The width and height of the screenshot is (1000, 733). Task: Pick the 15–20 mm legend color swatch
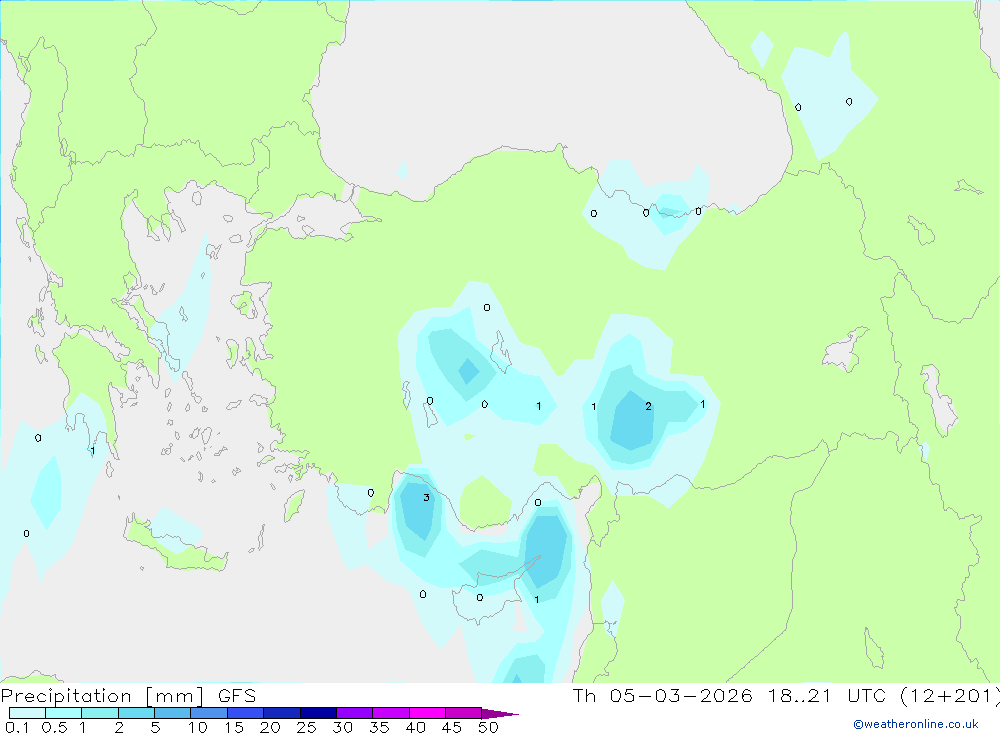(246, 713)
